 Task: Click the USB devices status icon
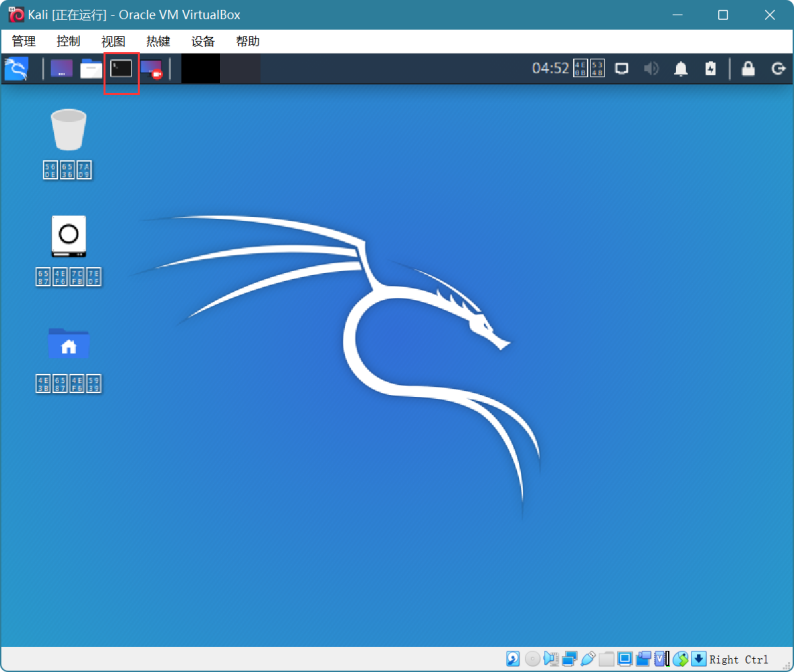pyautogui.click(x=588, y=659)
